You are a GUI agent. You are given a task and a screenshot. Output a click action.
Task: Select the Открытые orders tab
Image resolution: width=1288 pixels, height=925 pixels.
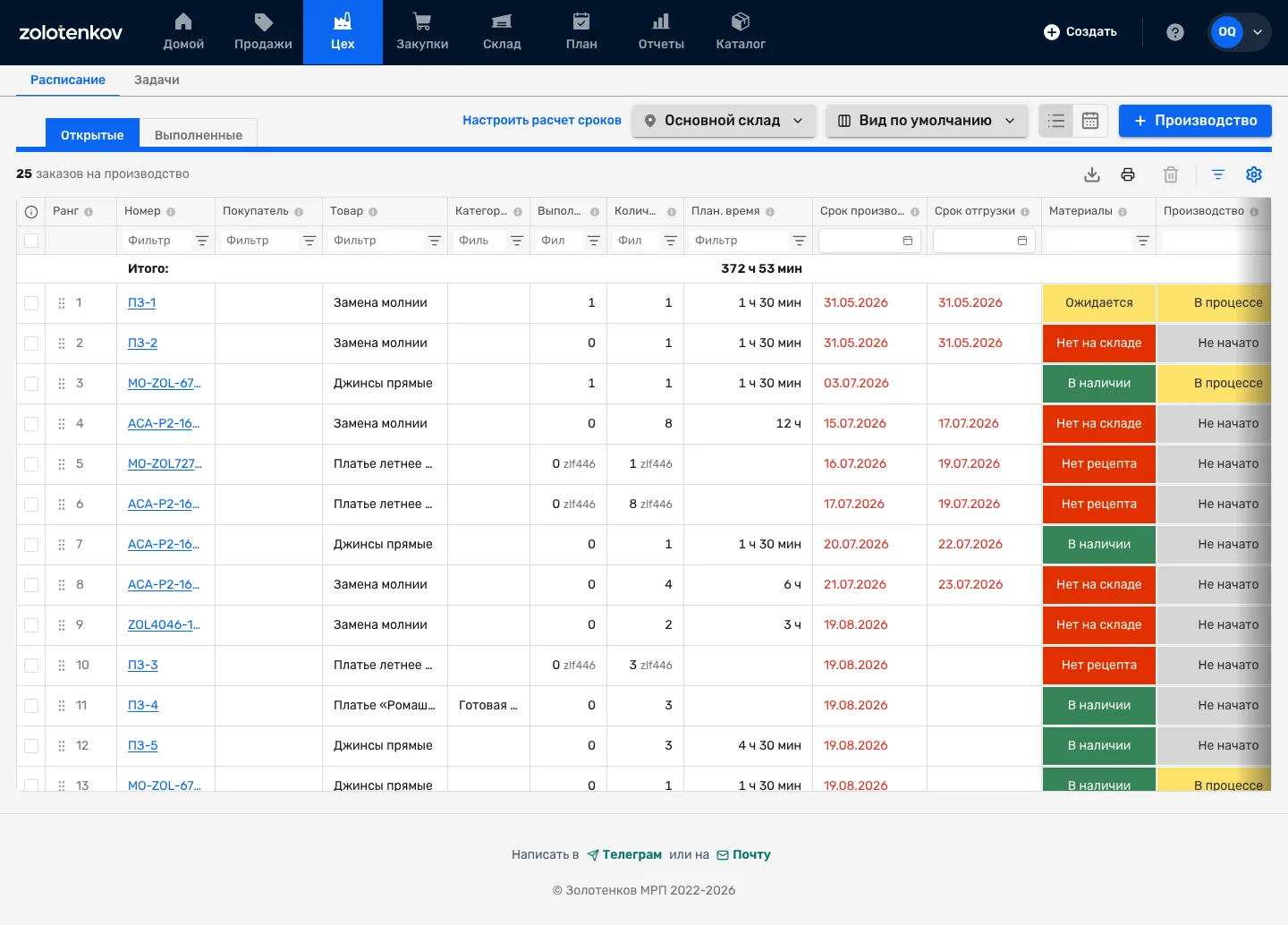[92, 135]
